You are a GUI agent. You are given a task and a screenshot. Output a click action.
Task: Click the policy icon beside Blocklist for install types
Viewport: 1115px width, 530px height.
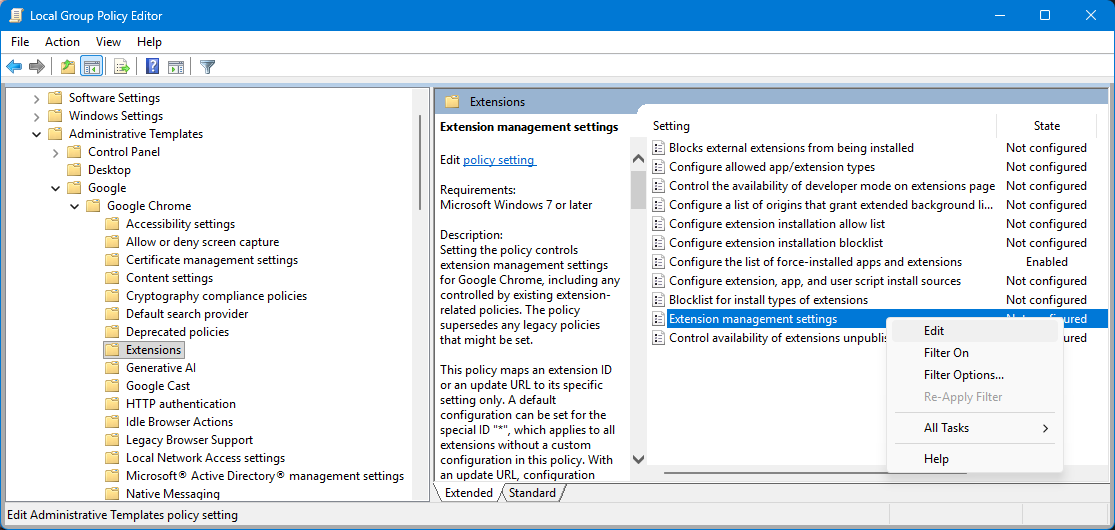[658, 300]
